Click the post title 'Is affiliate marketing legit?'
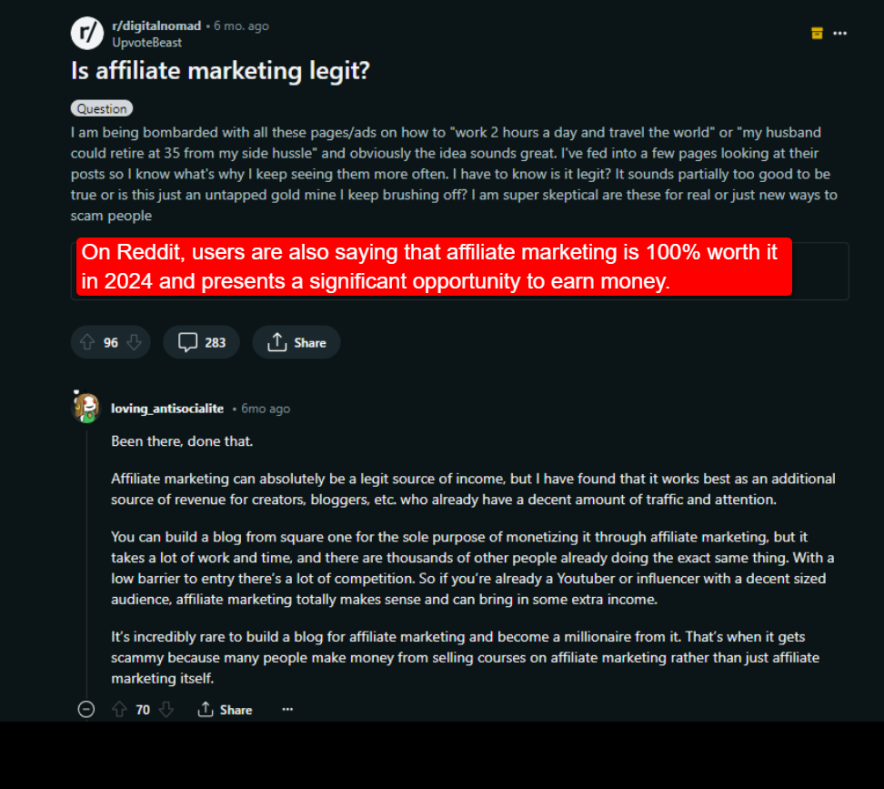The image size is (884, 789). [x=222, y=71]
